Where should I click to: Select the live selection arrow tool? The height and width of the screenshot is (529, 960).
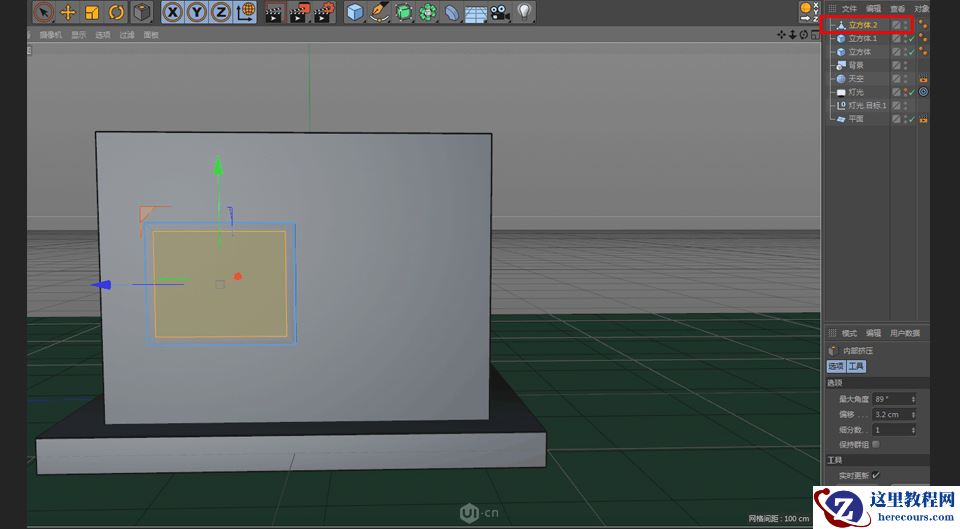pos(43,12)
